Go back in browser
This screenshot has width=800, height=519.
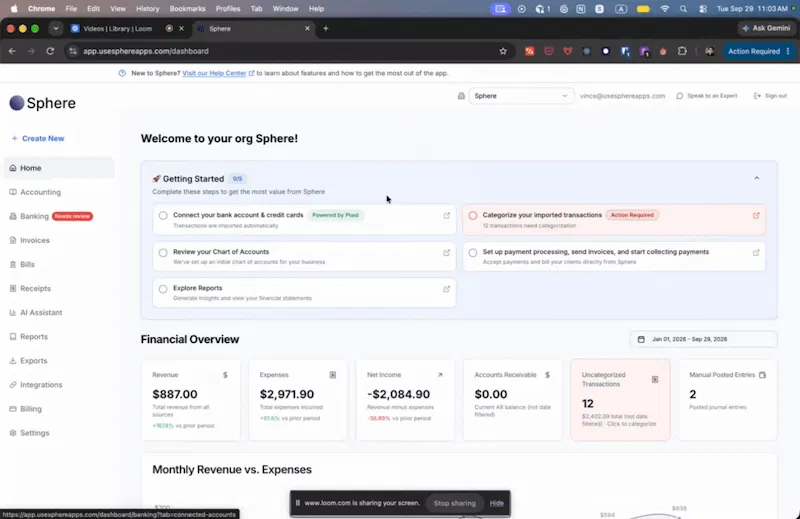pyautogui.click(x=12, y=51)
